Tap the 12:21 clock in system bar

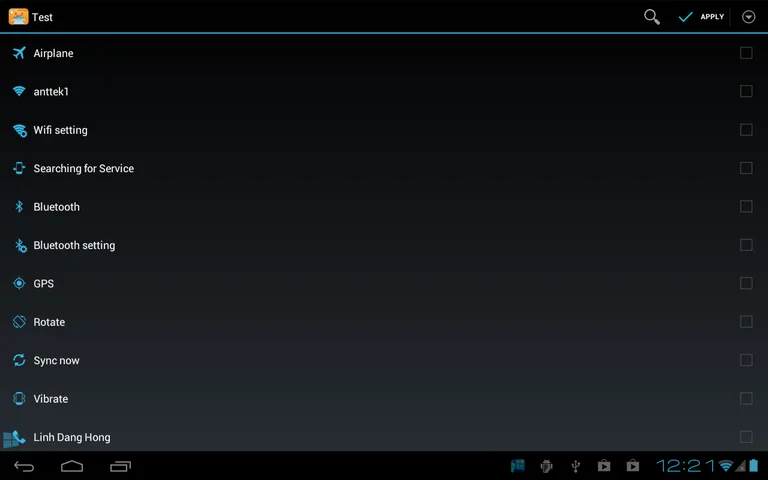pos(685,466)
